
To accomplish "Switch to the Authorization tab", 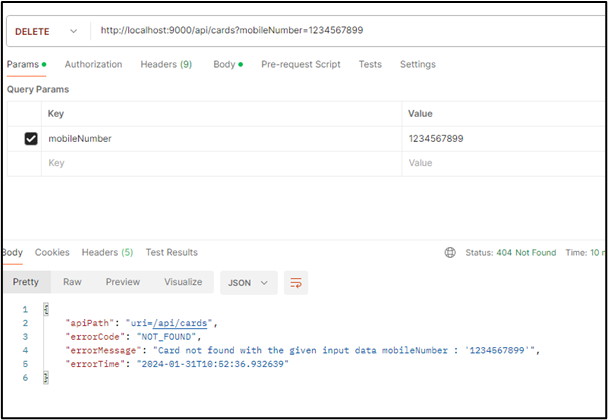I will [93, 65].
